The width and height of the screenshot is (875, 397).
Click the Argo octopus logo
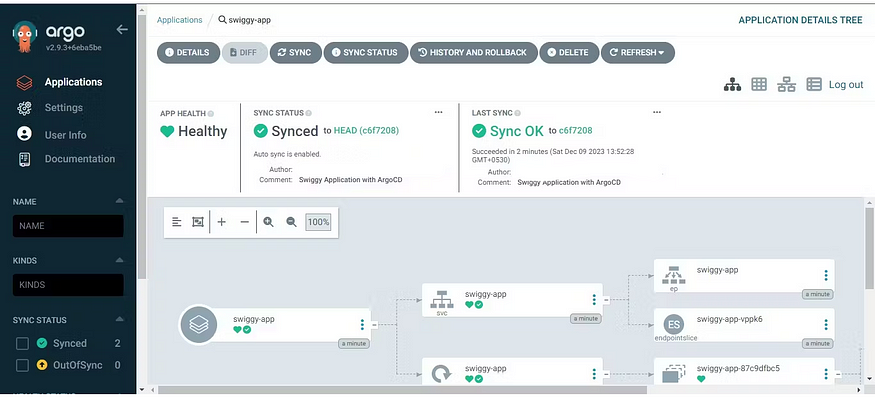pyautogui.click(x=24, y=36)
